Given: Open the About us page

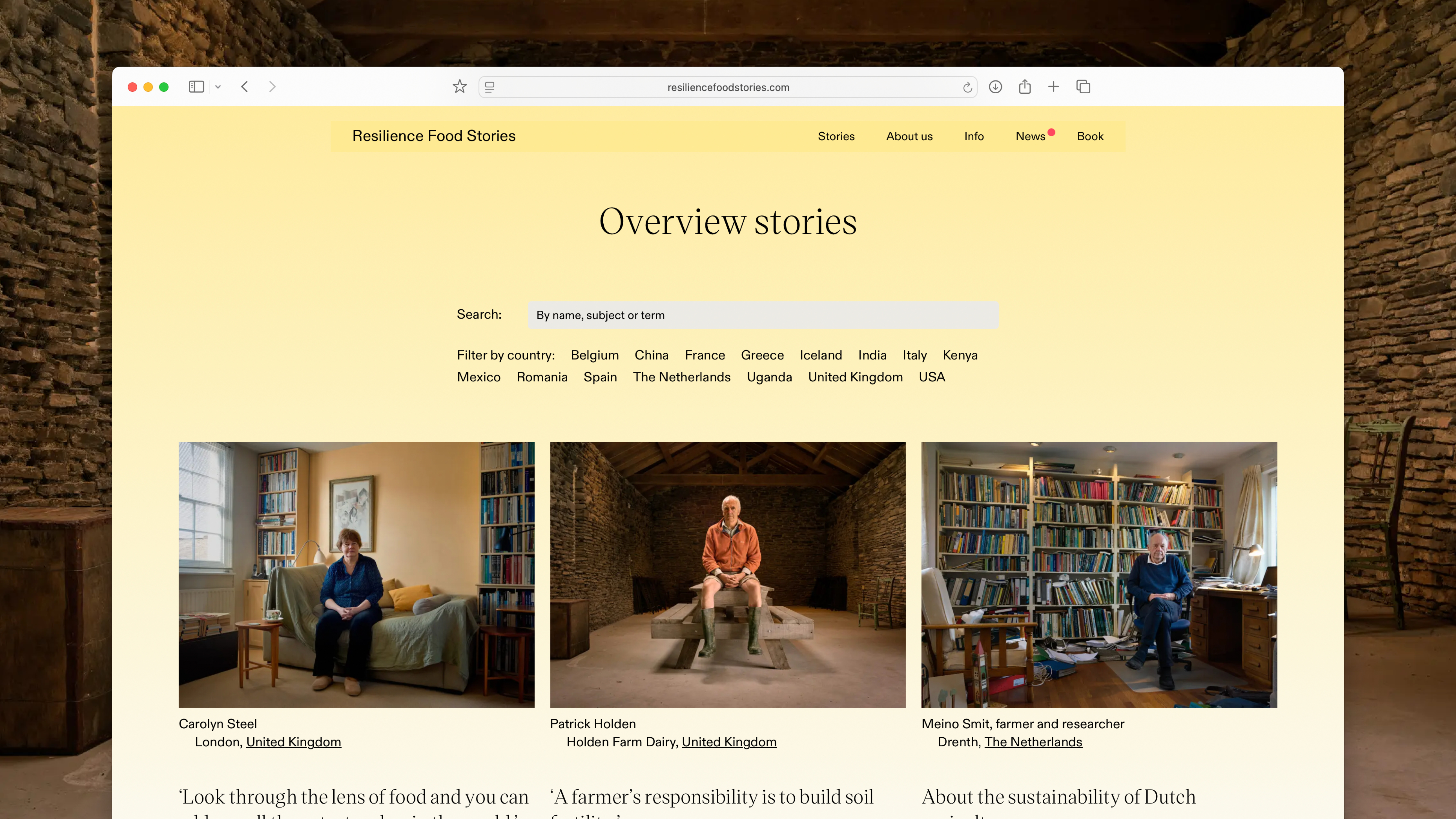Looking at the screenshot, I should [909, 136].
